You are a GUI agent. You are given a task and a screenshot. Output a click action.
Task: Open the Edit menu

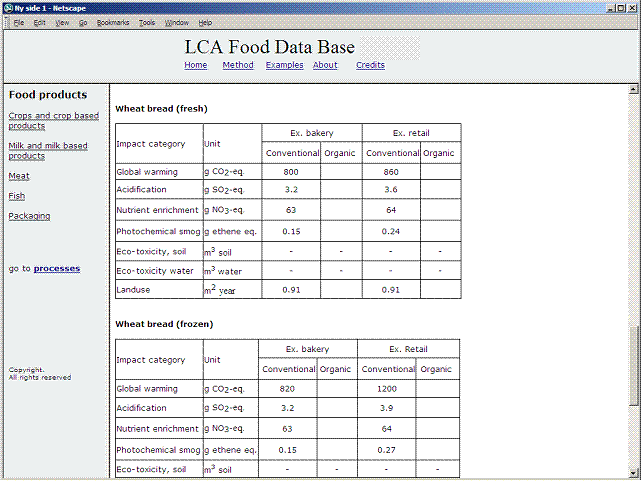[x=40, y=23]
